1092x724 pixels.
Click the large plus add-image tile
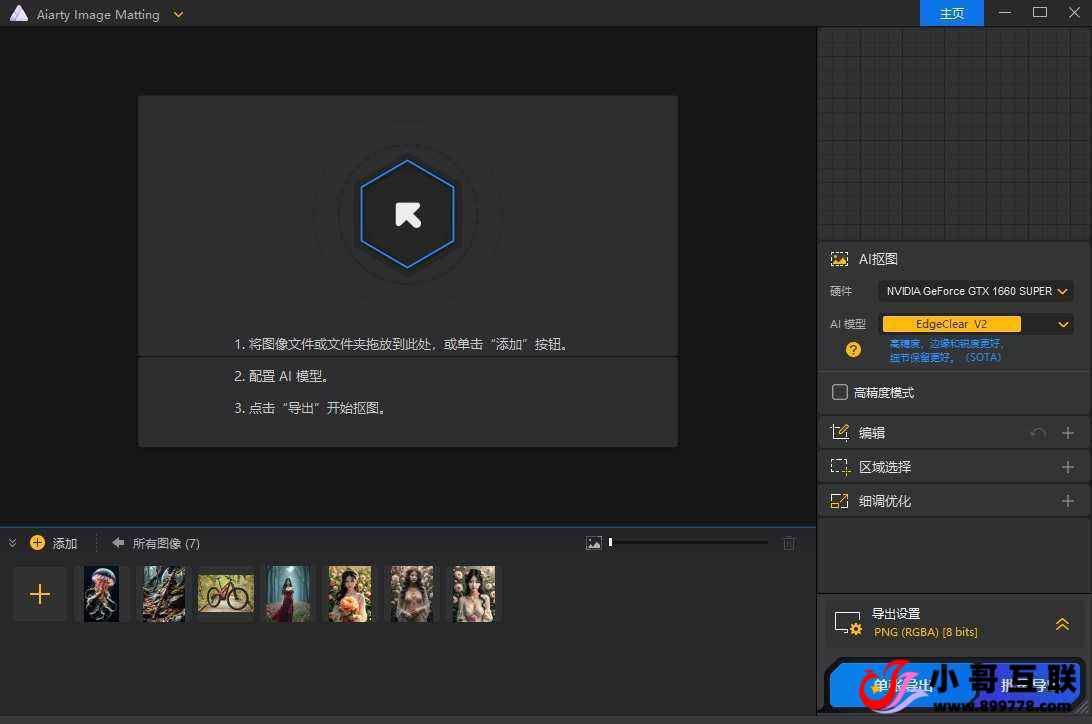point(40,594)
